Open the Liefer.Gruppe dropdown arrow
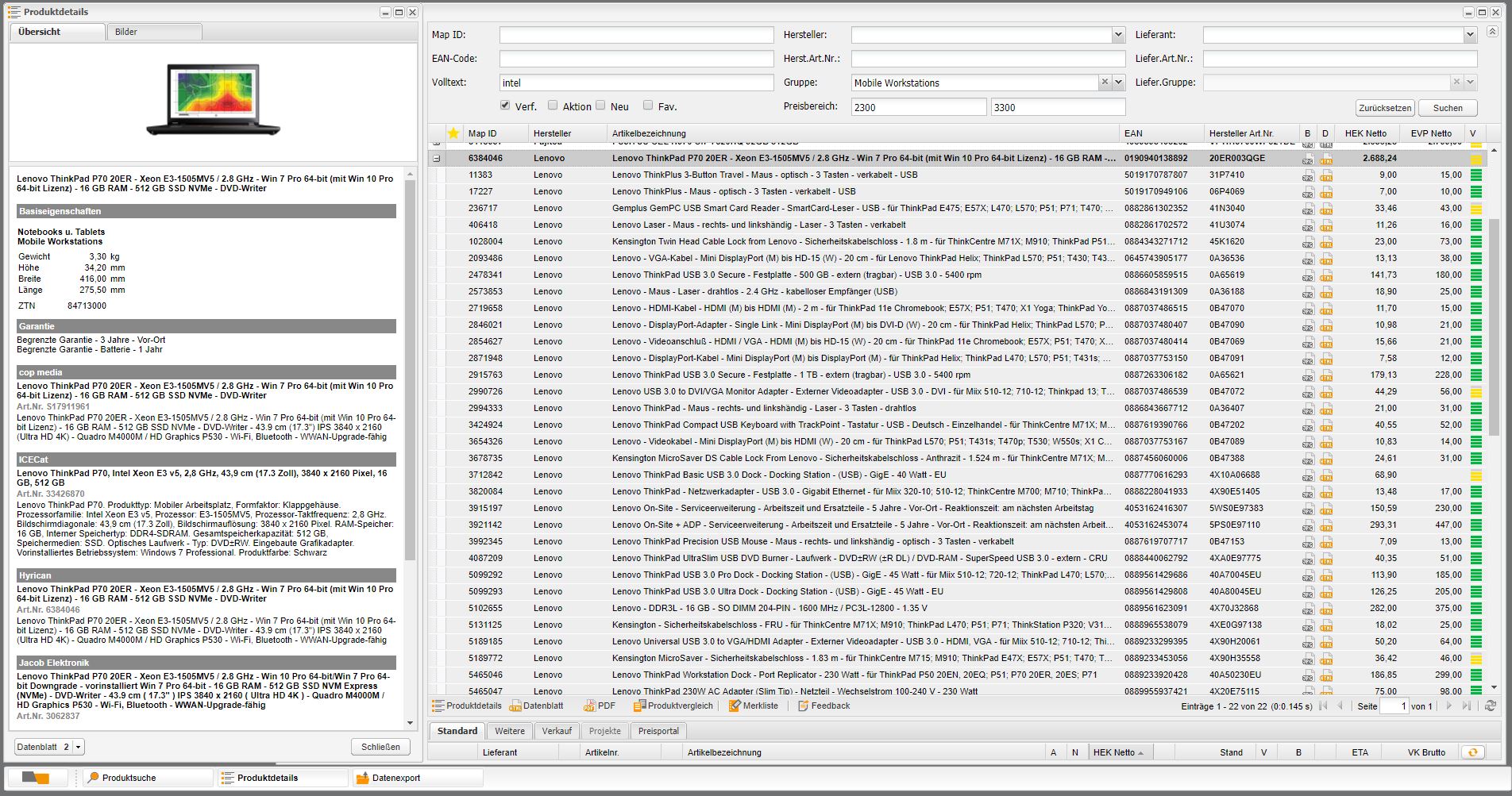The image size is (1512, 796). (x=1470, y=82)
